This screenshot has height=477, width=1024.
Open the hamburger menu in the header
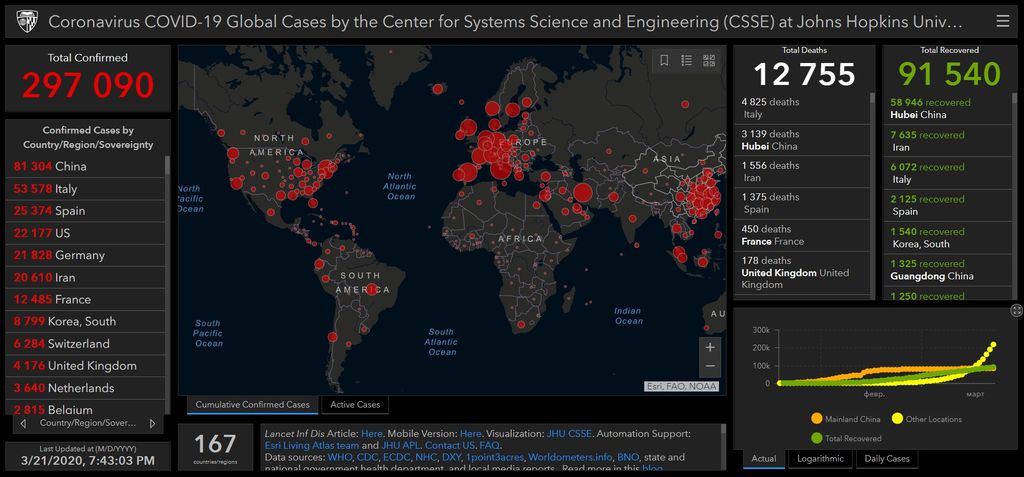tap(1002, 21)
